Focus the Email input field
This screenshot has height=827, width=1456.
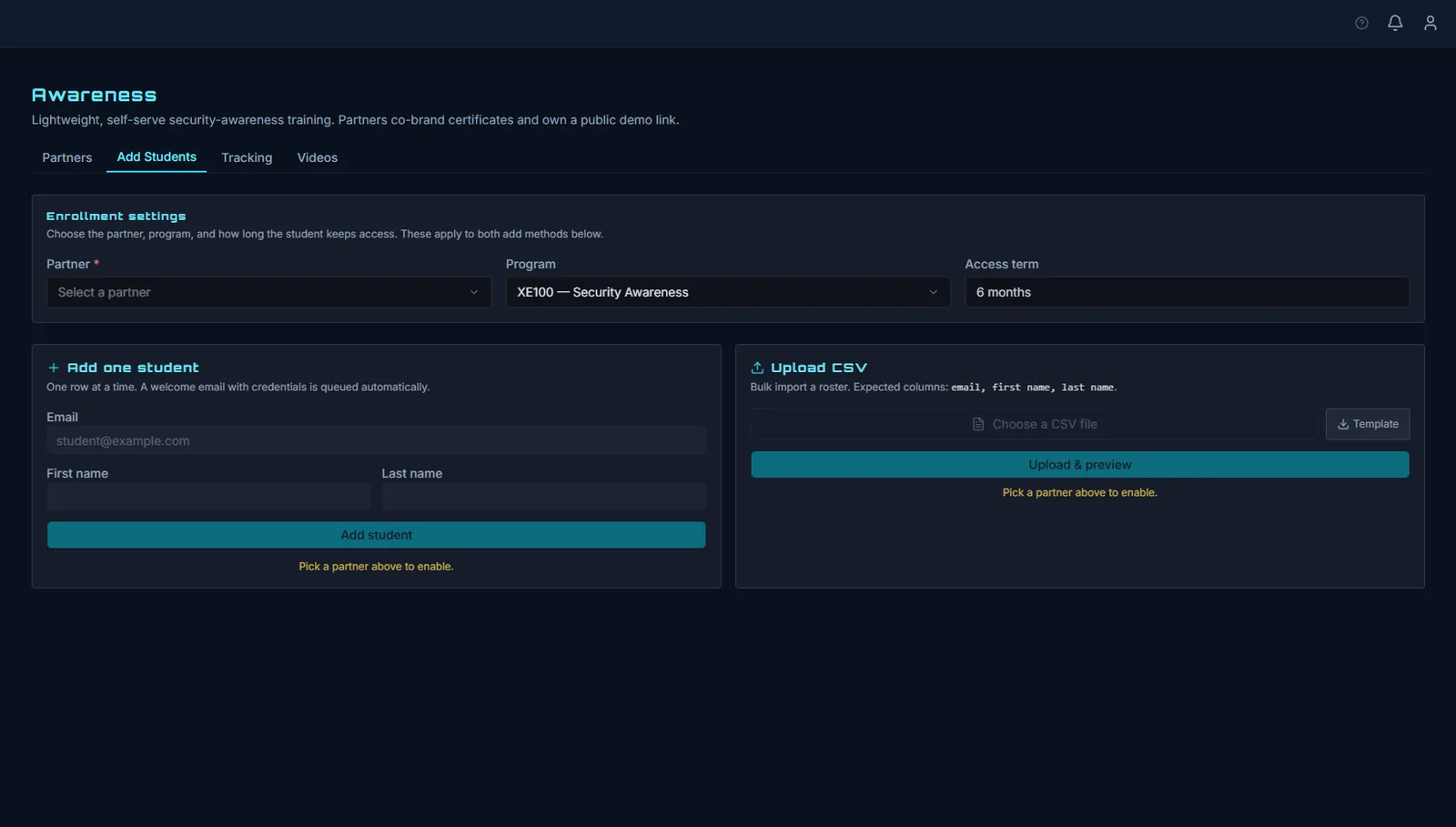tap(376, 440)
